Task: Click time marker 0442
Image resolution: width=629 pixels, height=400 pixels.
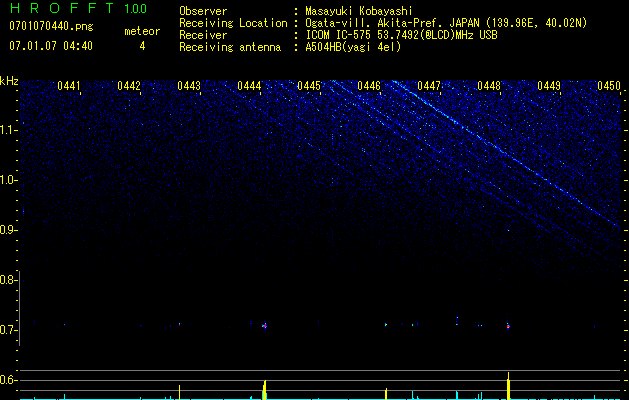Action: [129, 86]
